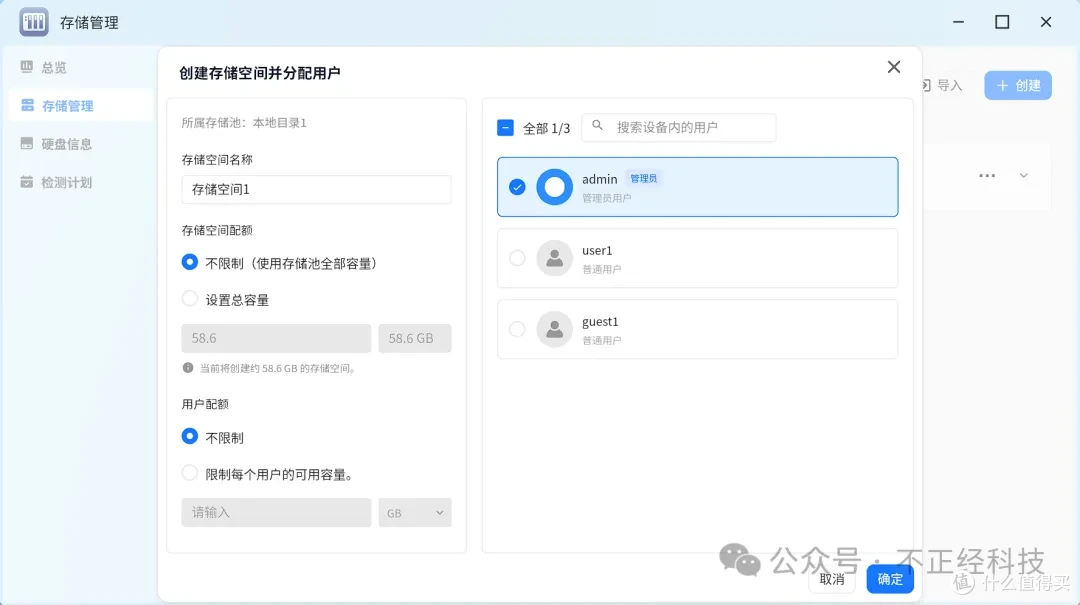Click the 管理员 badge next to admin

click(x=644, y=178)
